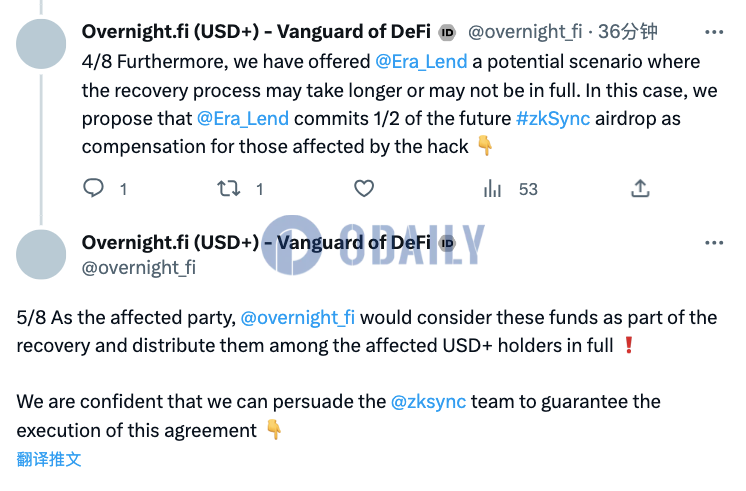Open the second tweet's profile avatar

pos(41,254)
